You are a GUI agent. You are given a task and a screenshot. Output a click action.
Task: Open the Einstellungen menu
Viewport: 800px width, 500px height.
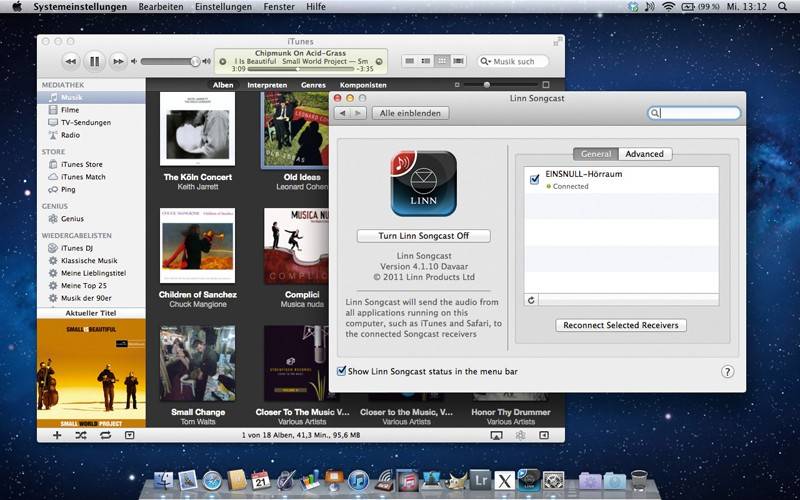pos(223,7)
